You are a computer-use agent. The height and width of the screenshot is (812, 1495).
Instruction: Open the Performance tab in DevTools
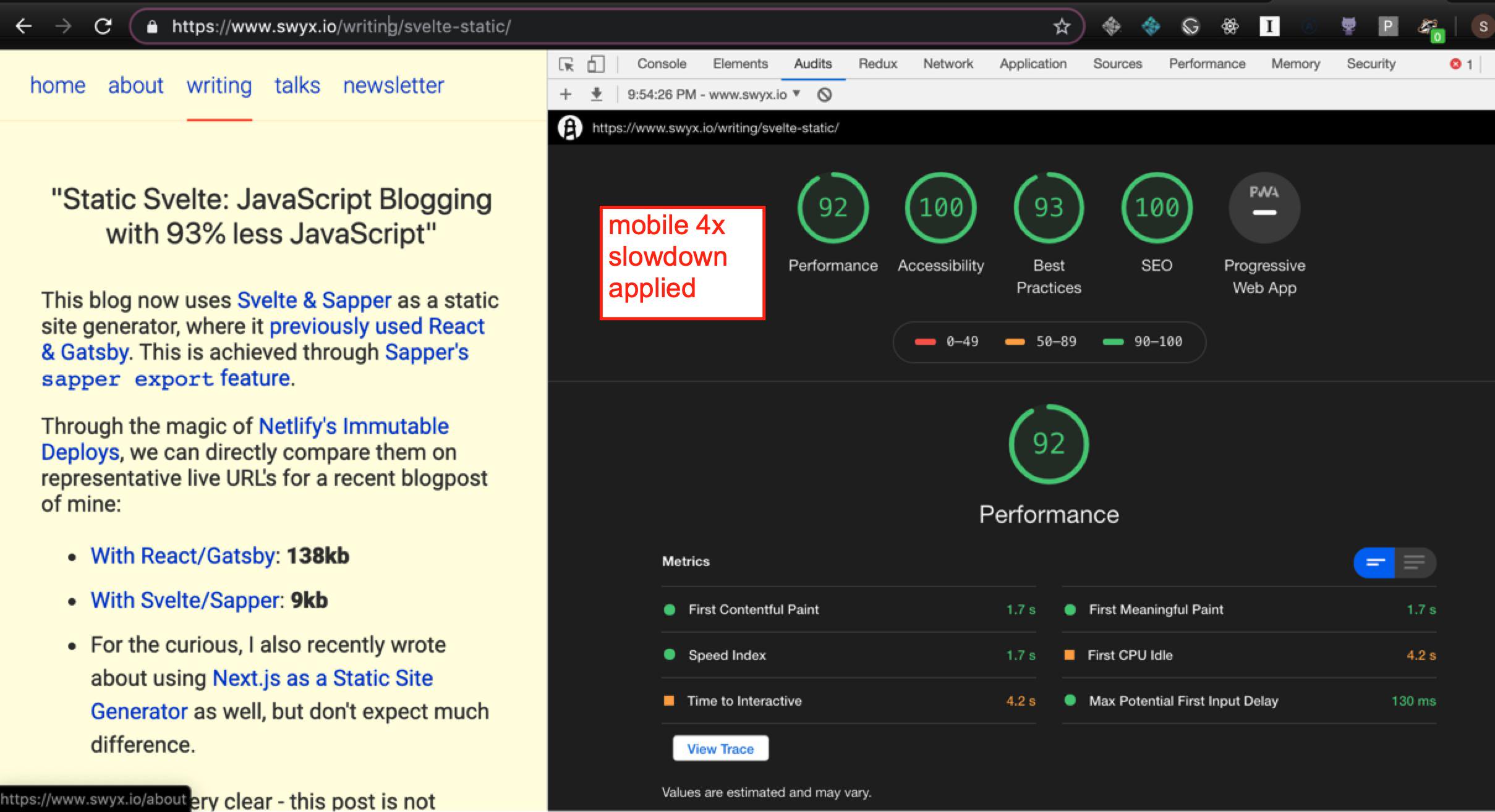pos(1207,64)
